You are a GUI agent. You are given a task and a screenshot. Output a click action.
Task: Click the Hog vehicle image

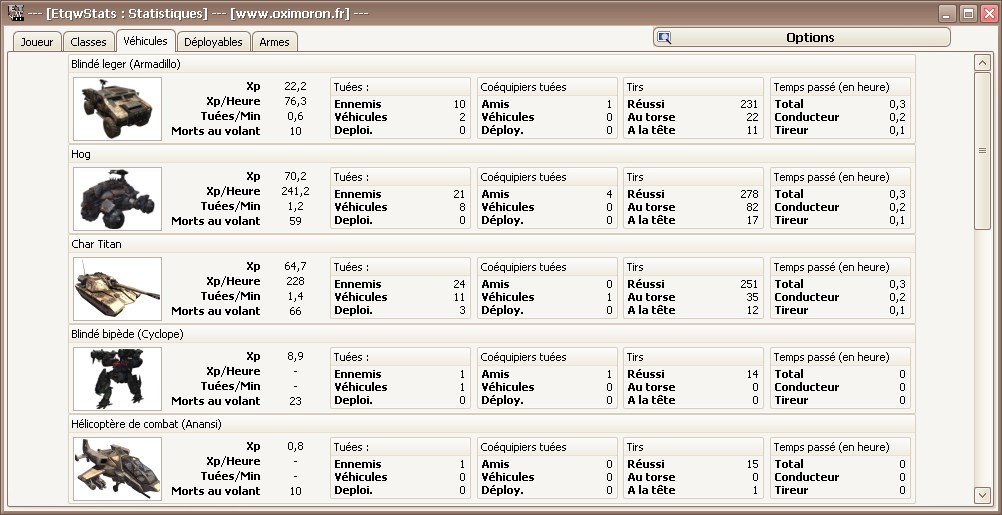tap(118, 199)
